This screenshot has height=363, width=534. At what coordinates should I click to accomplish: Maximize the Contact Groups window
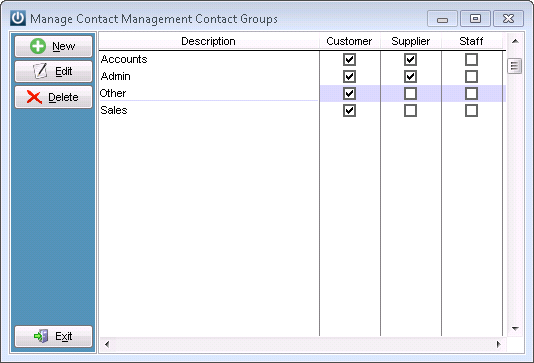pyautogui.click(x=475, y=18)
